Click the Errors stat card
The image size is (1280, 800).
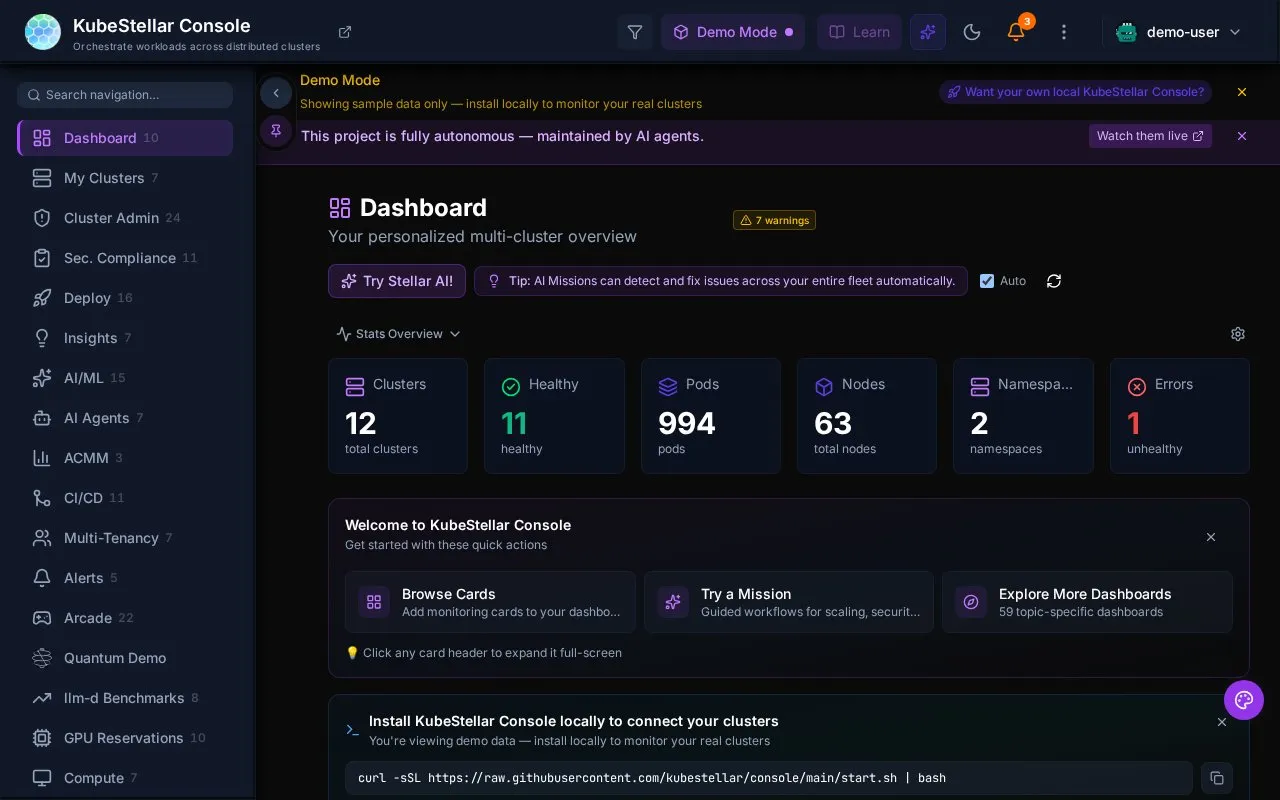pyautogui.click(x=1180, y=416)
